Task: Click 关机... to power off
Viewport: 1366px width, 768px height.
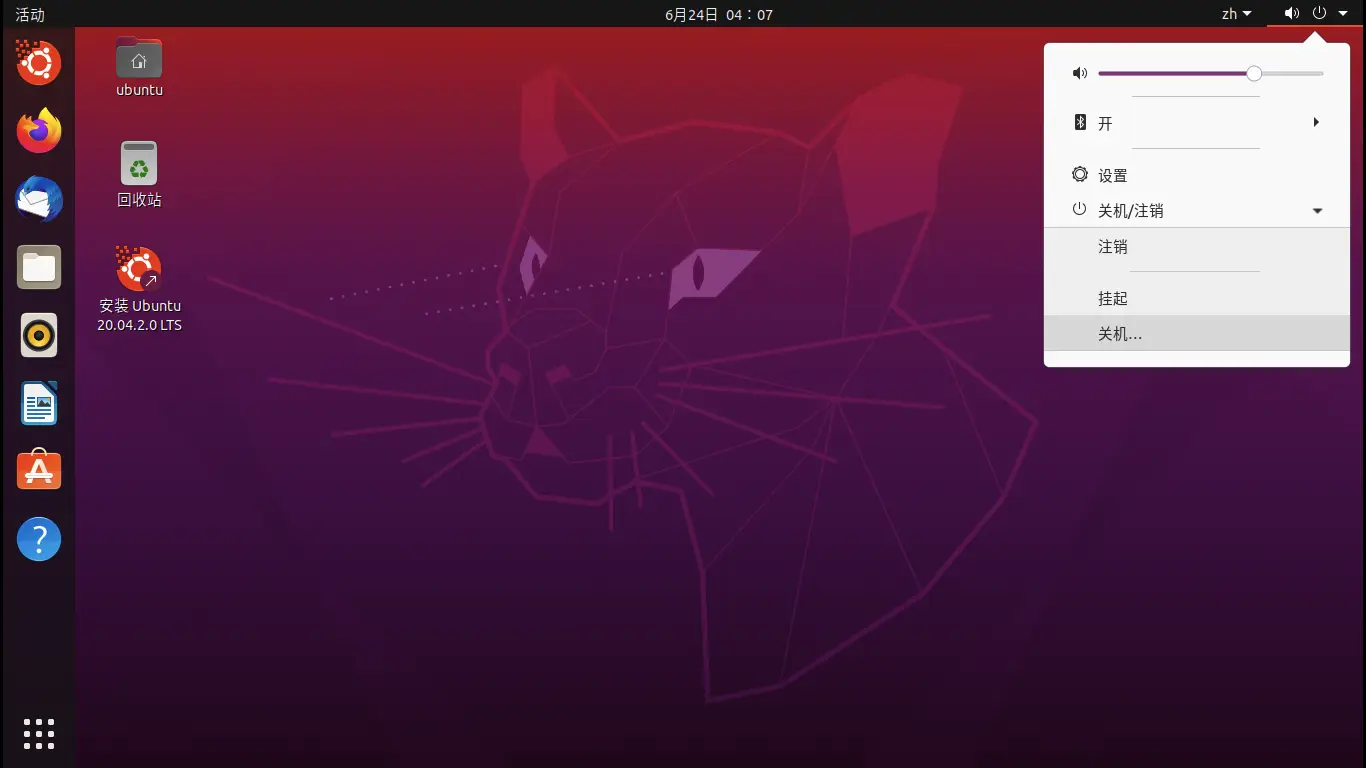Action: point(1120,334)
